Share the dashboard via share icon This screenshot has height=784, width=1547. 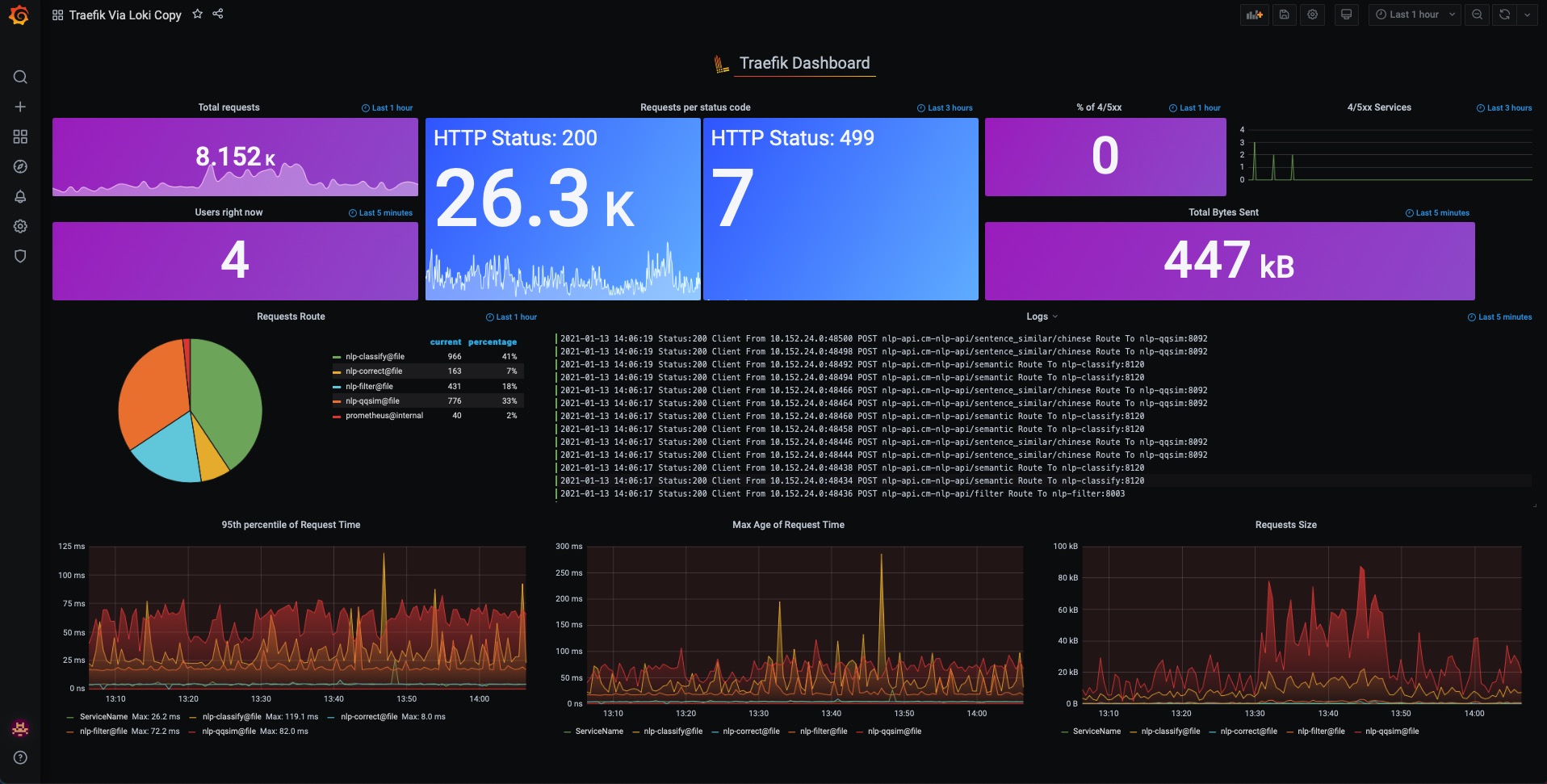click(218, 14)
